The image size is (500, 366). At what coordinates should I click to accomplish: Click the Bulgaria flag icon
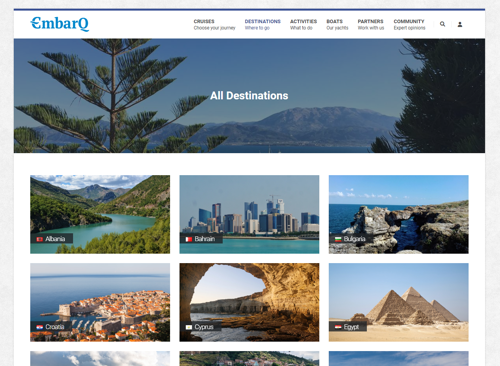click(338, 239)
